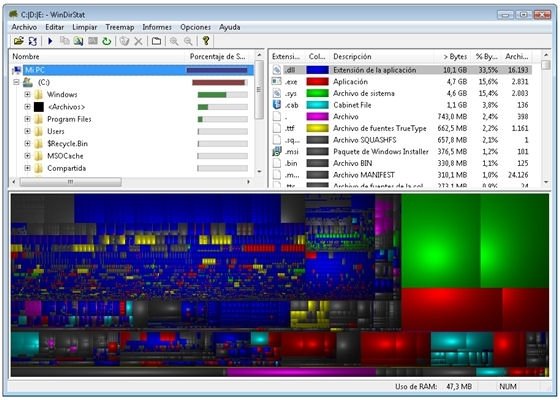The width and height of the screenshot is (560, 400).
Task: Select the Archivo de fuentes TrueType row
Action: (402, 128)
